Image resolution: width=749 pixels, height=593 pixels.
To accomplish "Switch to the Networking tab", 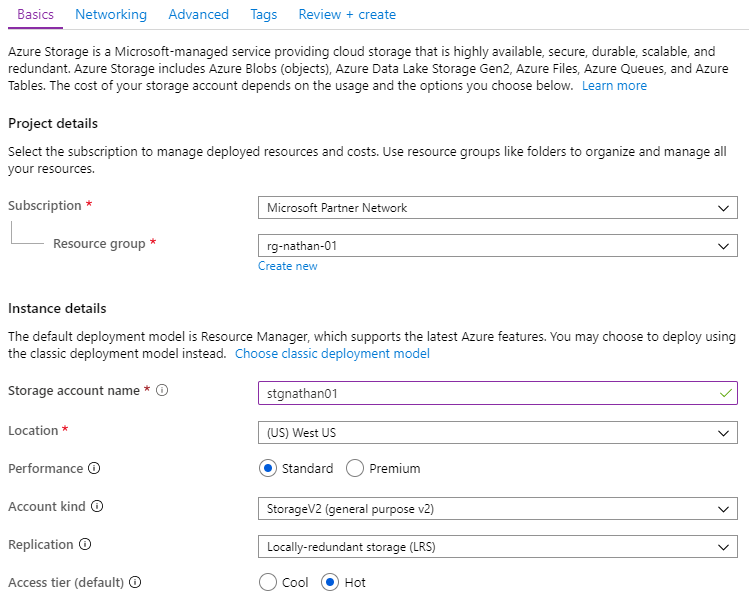I will coord(111,14).
